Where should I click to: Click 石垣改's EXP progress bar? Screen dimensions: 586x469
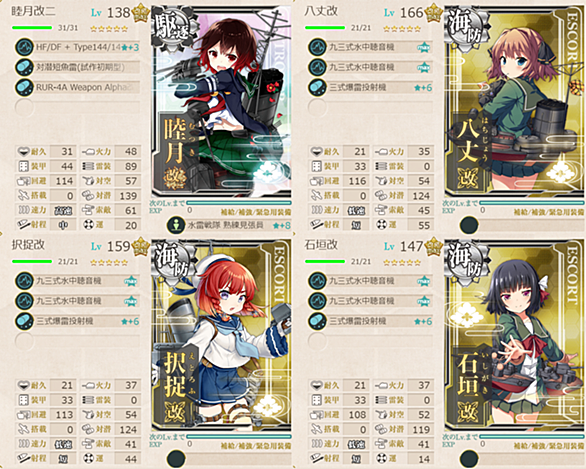click(x=531, y=436)
